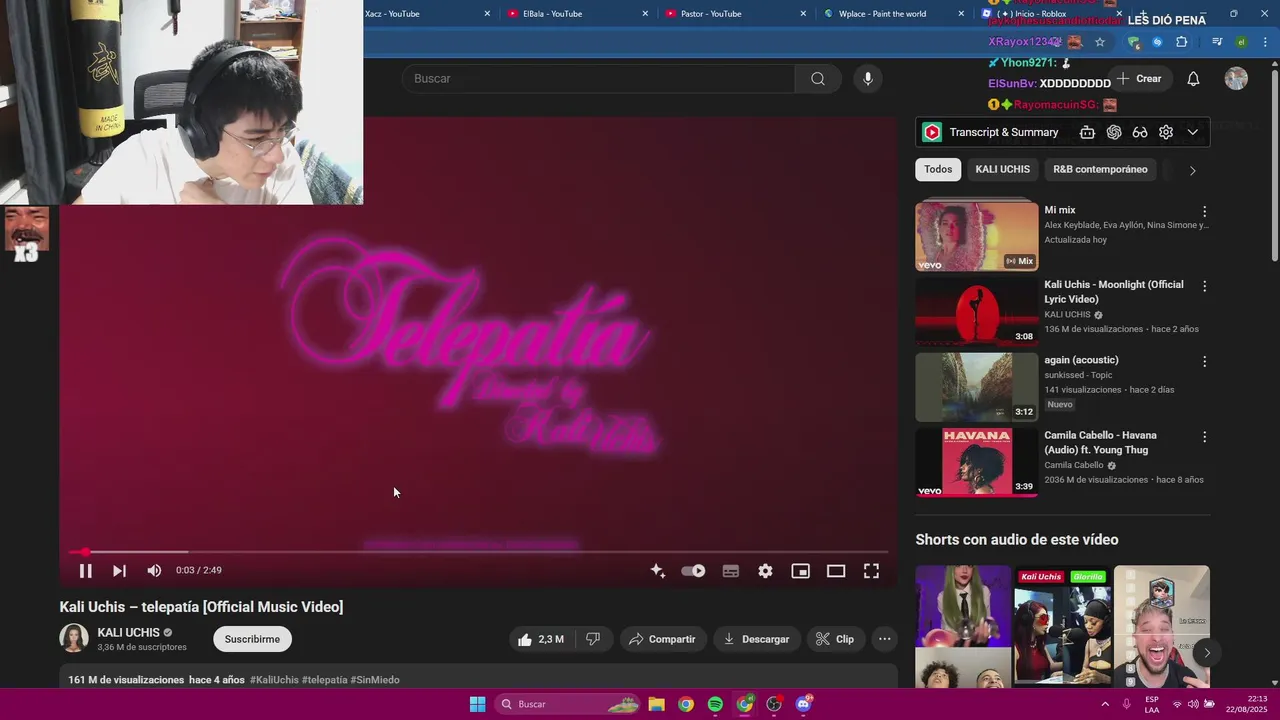The image size is (1280, 720).
Task: Show hidden system tray icons
Action: (x=1105, y=704)
